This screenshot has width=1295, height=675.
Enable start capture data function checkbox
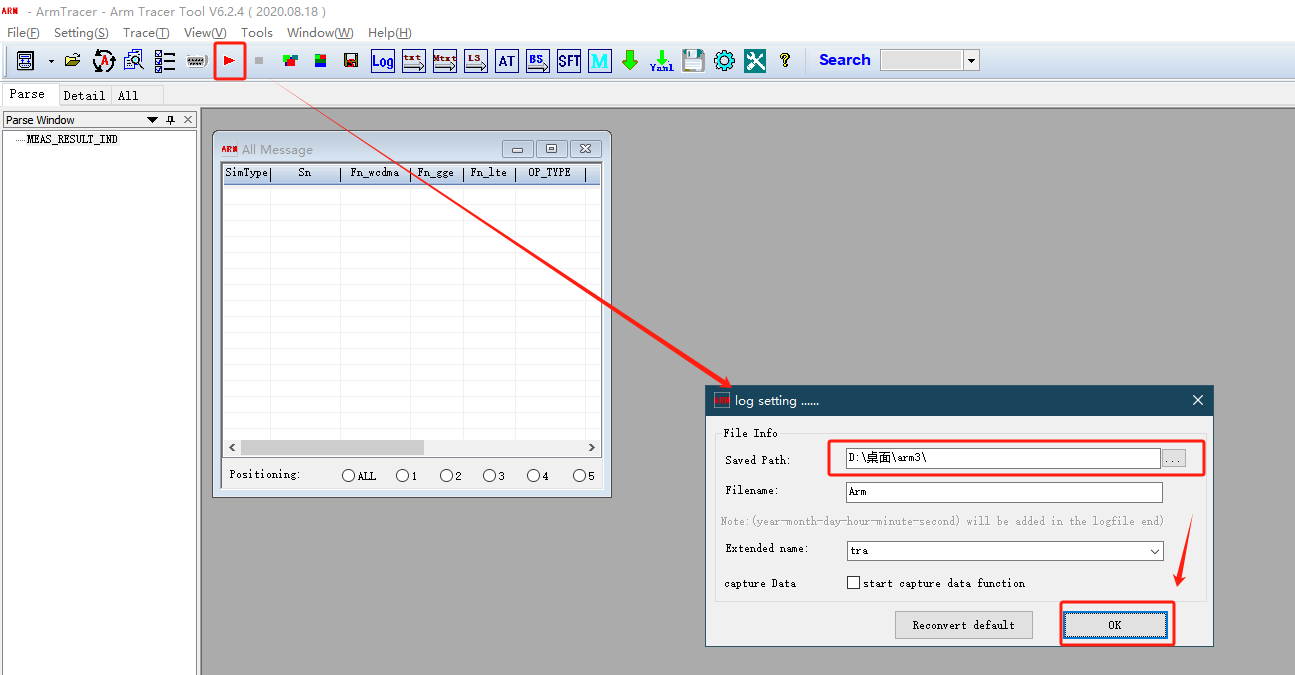(853, 583)
